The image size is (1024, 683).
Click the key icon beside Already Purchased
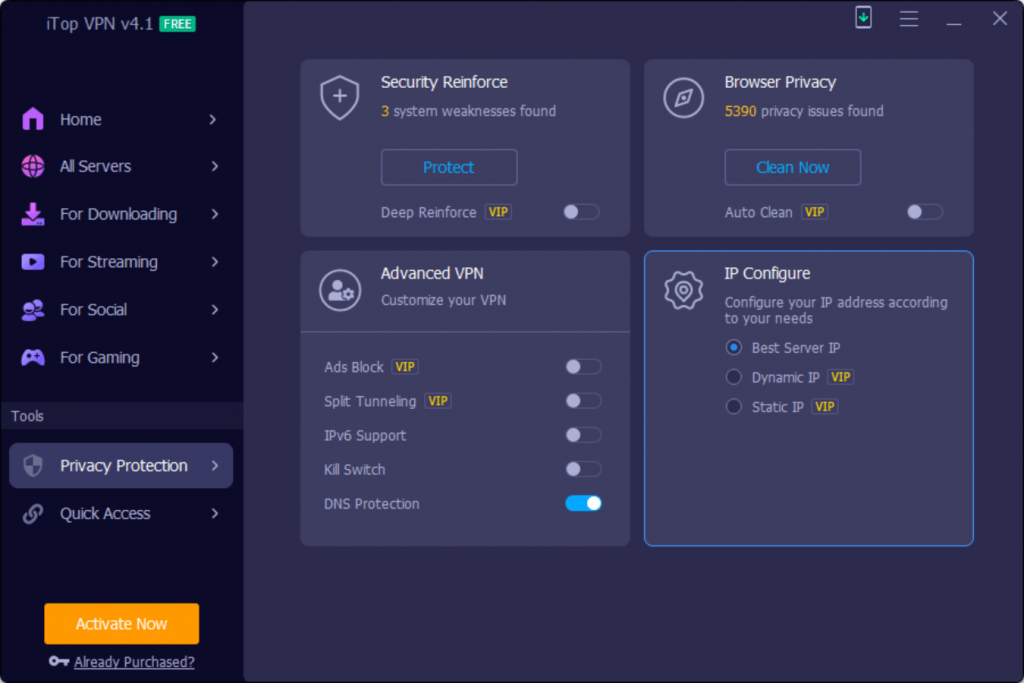(x=59, y=661)
